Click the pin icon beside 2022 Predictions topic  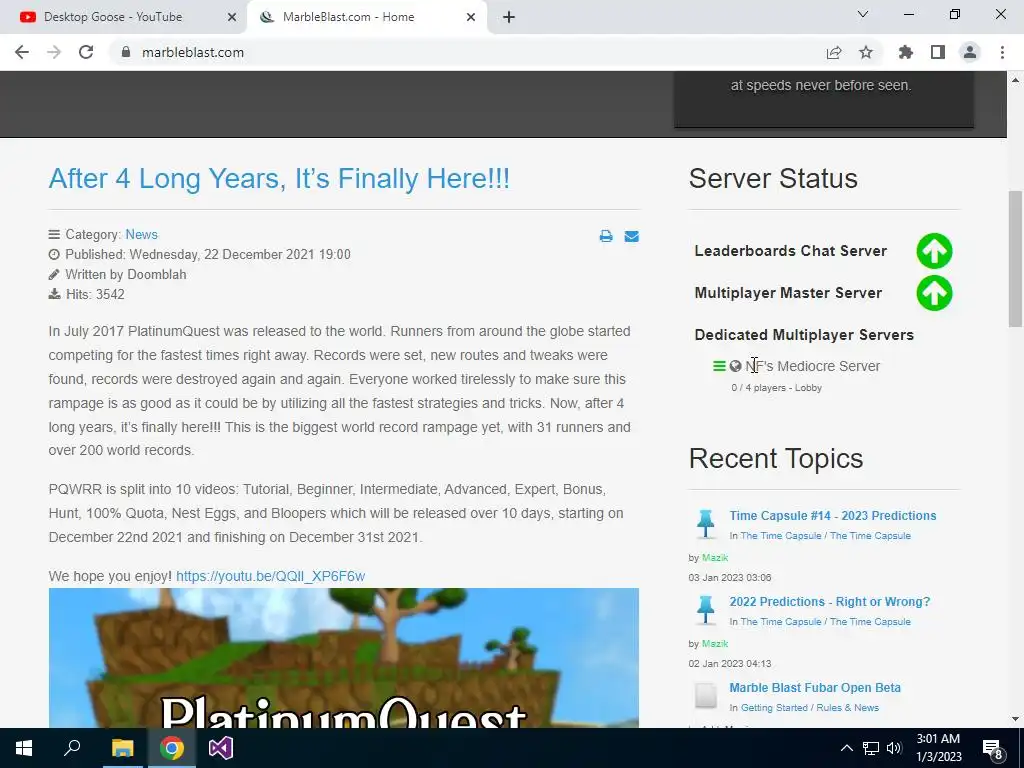tap(705, 610)
